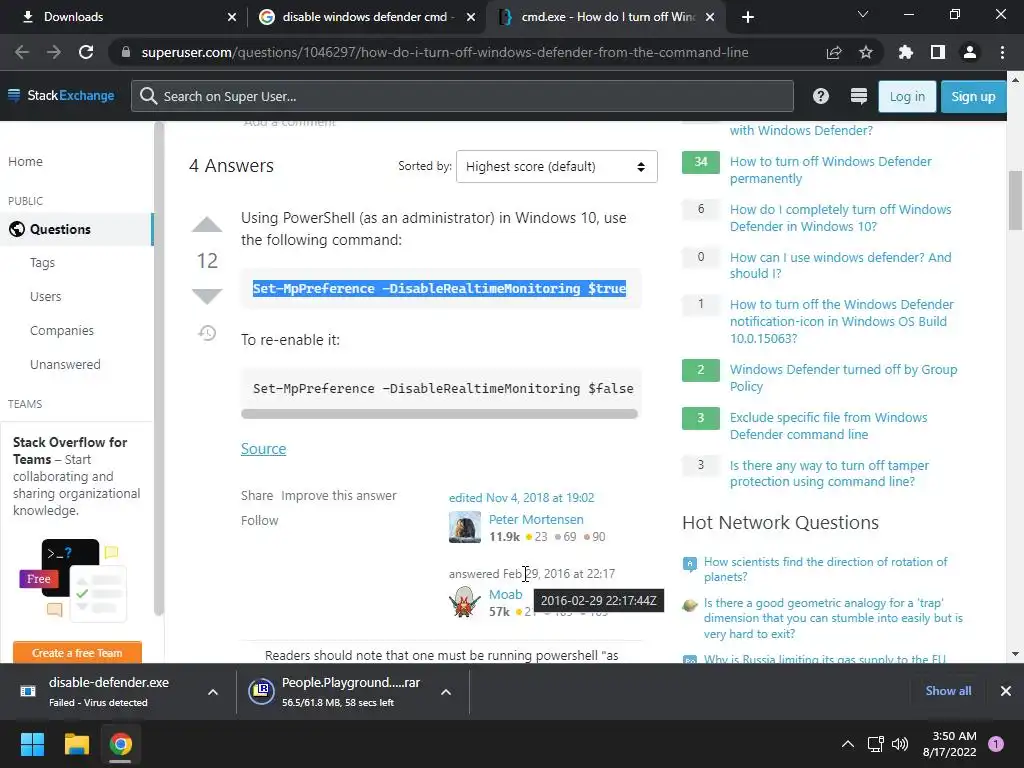Click the Stack Exchange logo
The width and height of the screenshot is (1024, 768).
coord(61,95)
